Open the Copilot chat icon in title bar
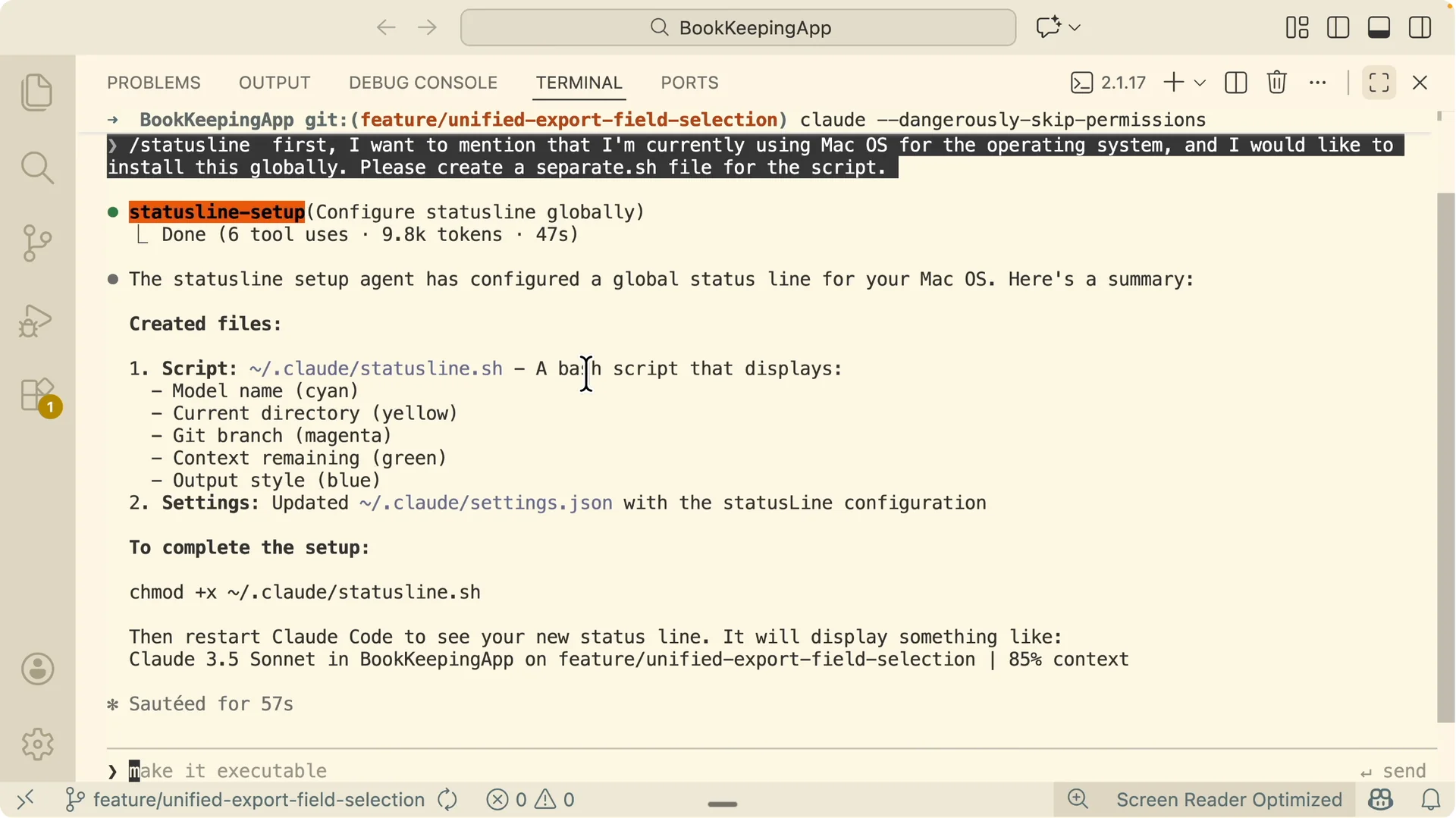Screen dimensions: 1456x818 click(x=1048, y=28)
